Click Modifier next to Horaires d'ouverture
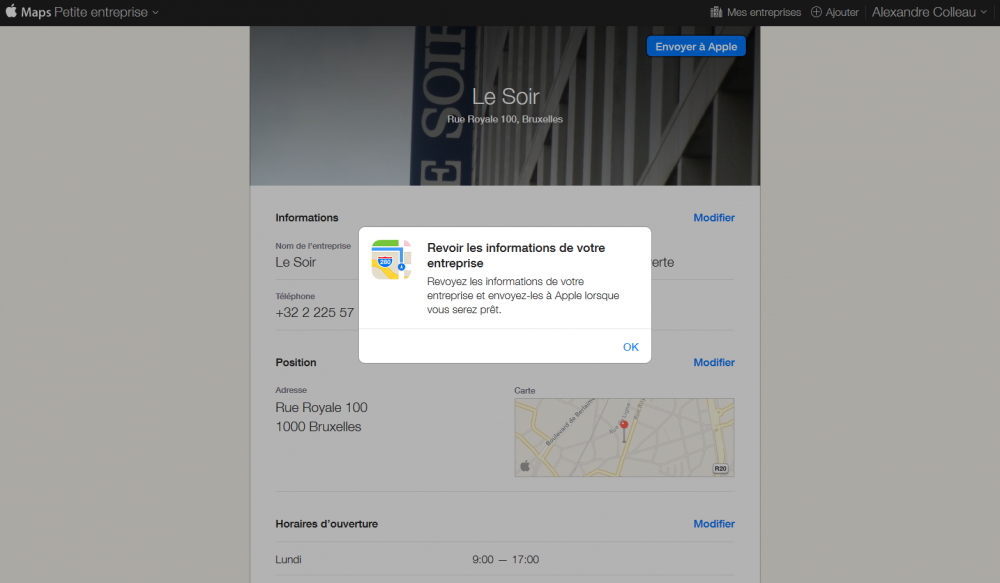The height and width of the screenshot is (583, 1000). coord(714,524)
